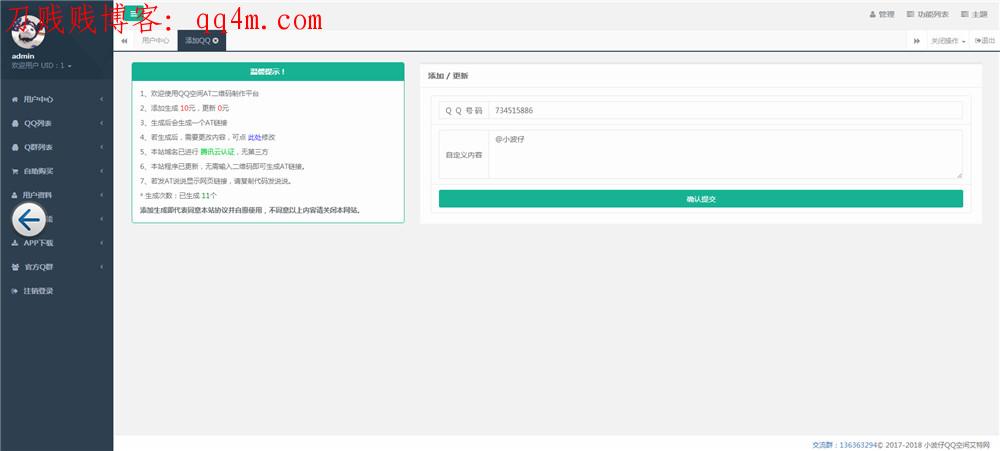Image resolution: width=1000 pixels, height=451 pixels.
Task: Click the 温馨提示 panel header
Action: pos(268,71)
